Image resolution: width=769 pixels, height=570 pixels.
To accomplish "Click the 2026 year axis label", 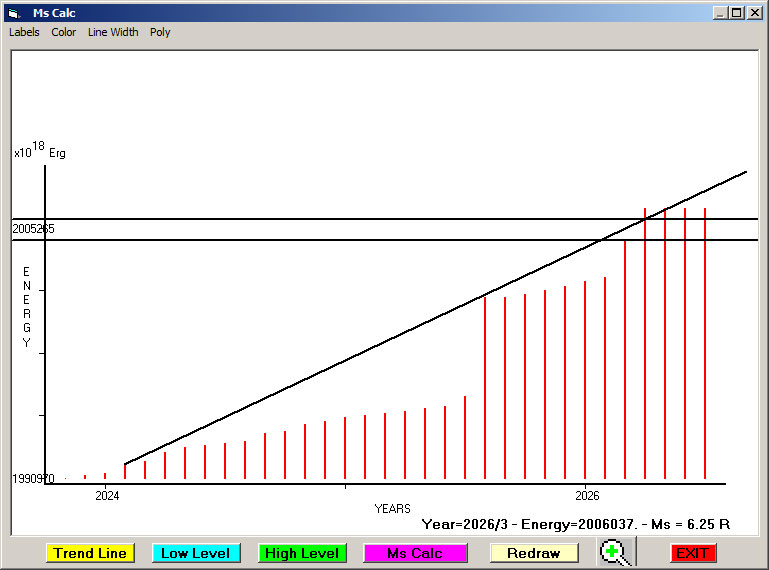I will (587, 495).
